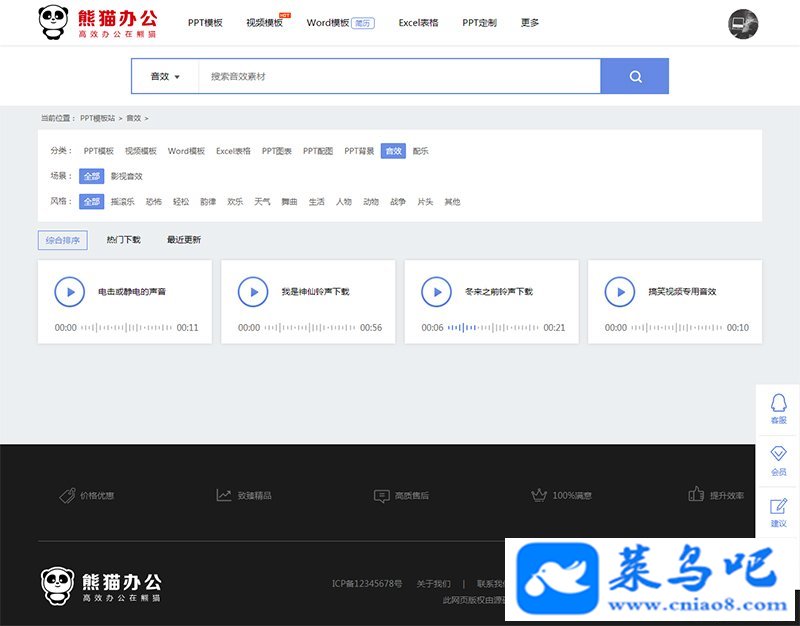Switch to the 热门下载 sort tab
Image resolution: width=800 pixels, height=626 pixels.
point(123,240)
